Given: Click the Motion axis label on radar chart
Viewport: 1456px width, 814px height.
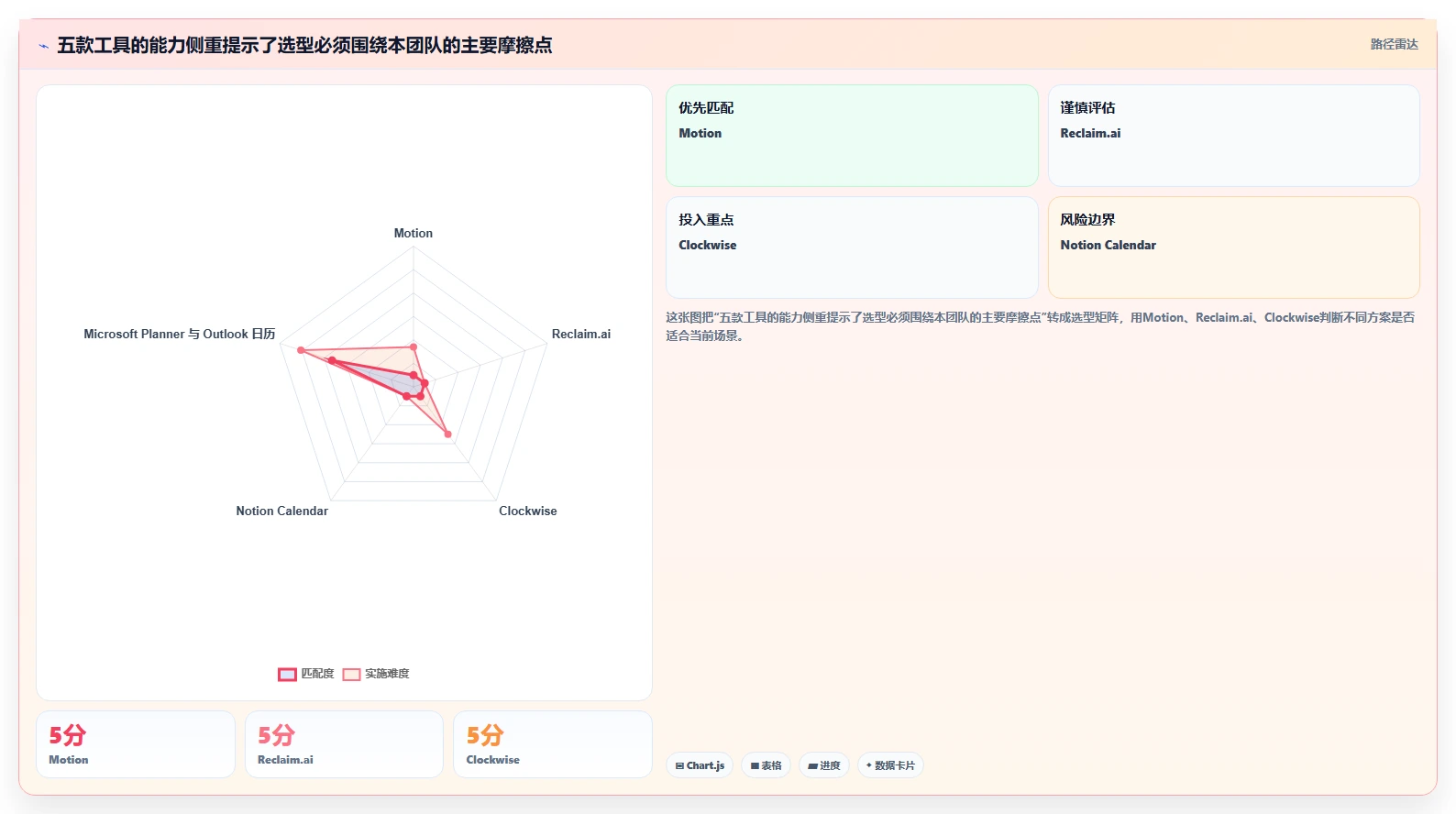Looking at the screenshot, I should (x=414, y=233).
